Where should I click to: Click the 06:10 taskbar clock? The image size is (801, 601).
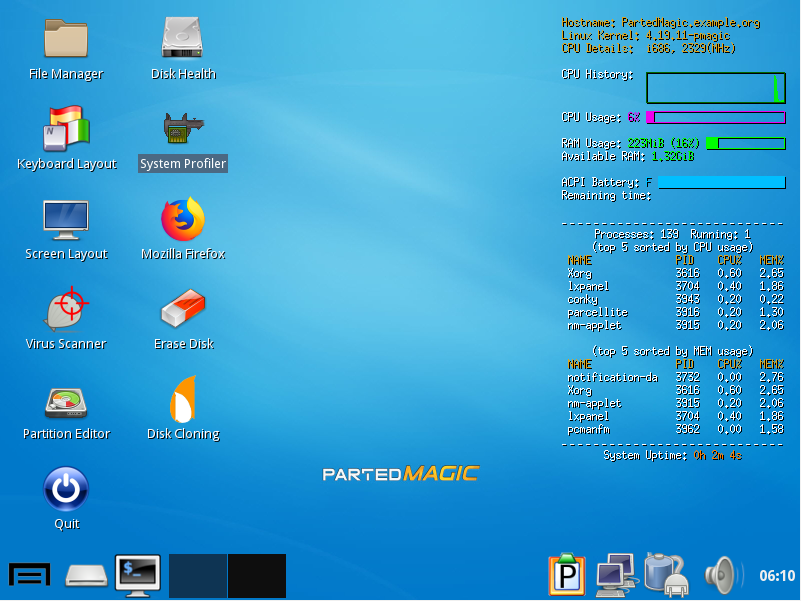(777, 576)
